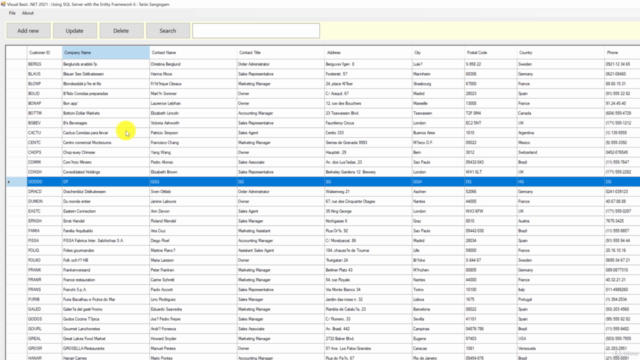This screenshot has height=360, width=640.
Task: Click the City column header
Action: pos(438,53)
